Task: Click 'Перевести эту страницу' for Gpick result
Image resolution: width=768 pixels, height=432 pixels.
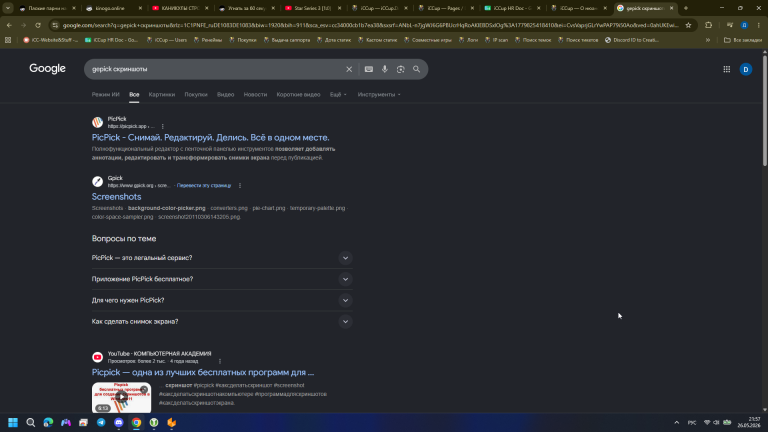Action: (x=204, y=186)
